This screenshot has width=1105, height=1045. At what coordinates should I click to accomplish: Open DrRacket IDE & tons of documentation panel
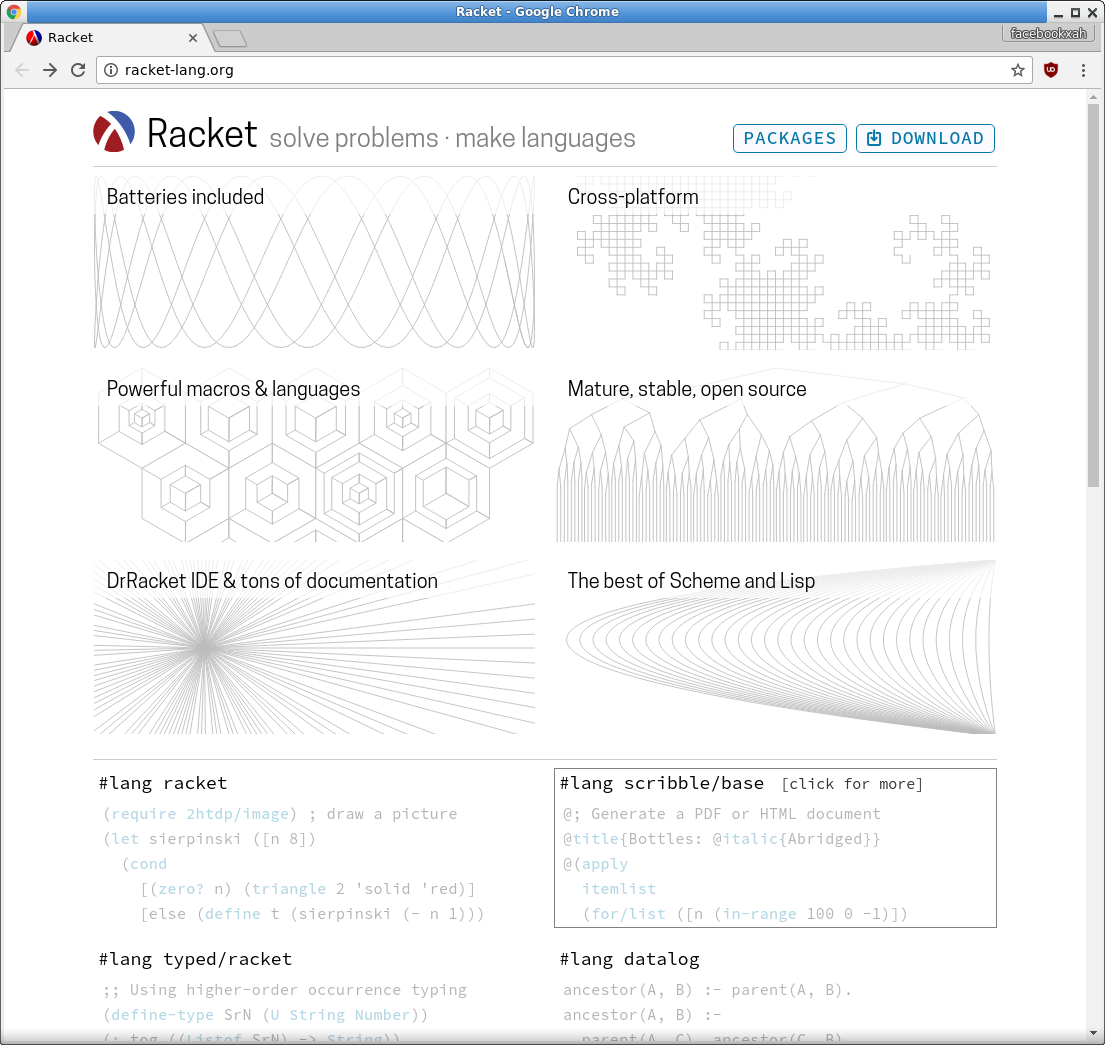(x=314, y=647)
